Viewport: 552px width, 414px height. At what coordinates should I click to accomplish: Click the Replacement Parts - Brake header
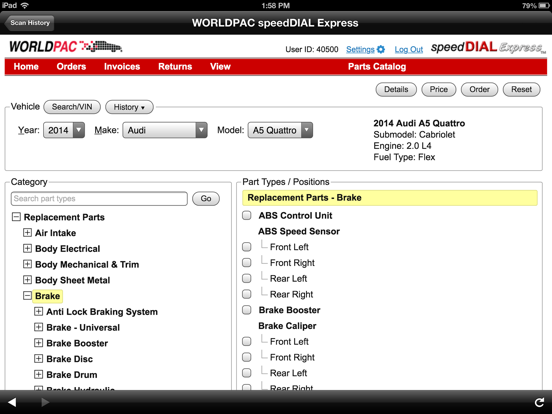point(390,197)
